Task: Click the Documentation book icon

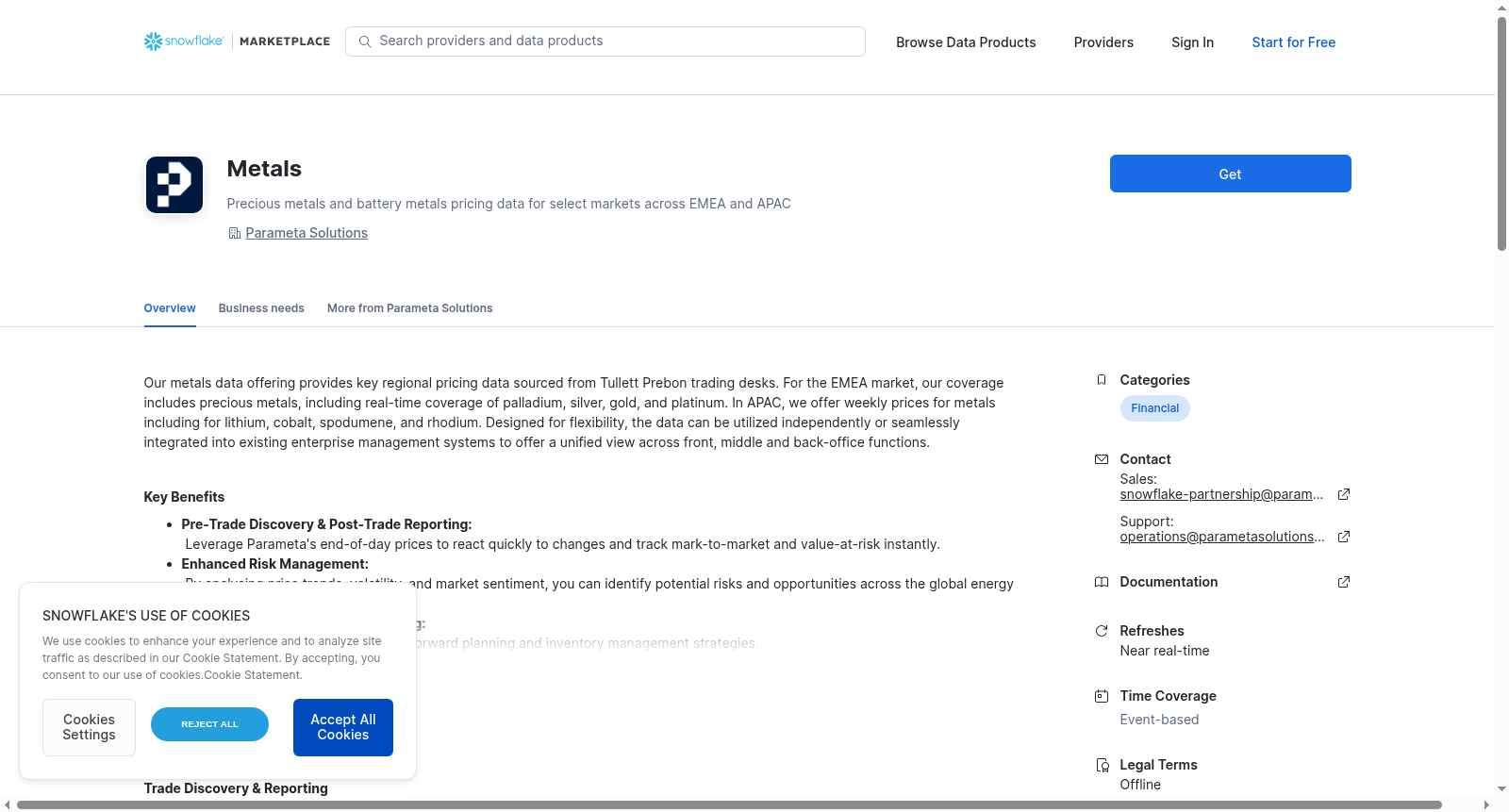Action: tap(1102, 582)
